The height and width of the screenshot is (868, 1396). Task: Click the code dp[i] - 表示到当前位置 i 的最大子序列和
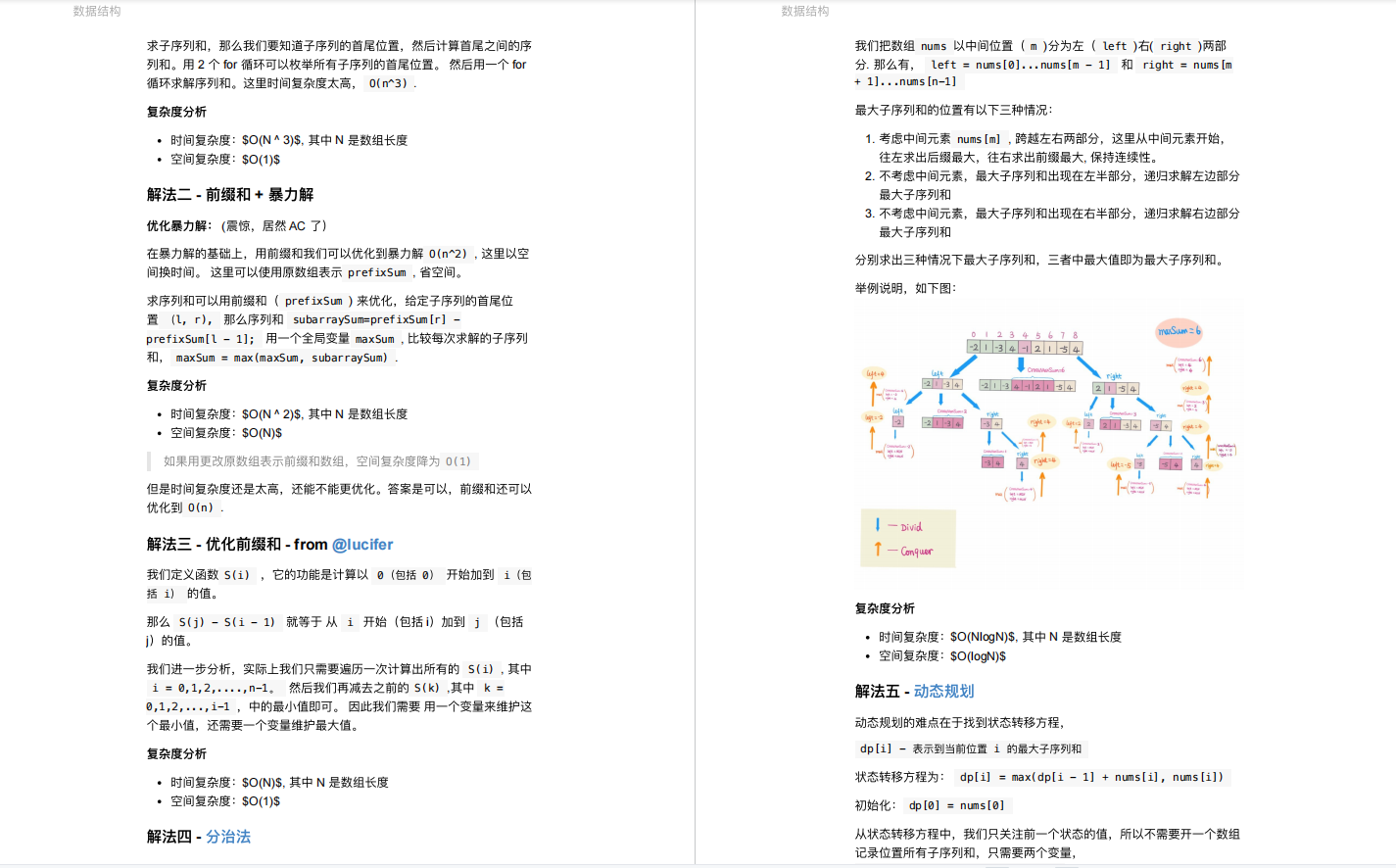click(971, 749)
